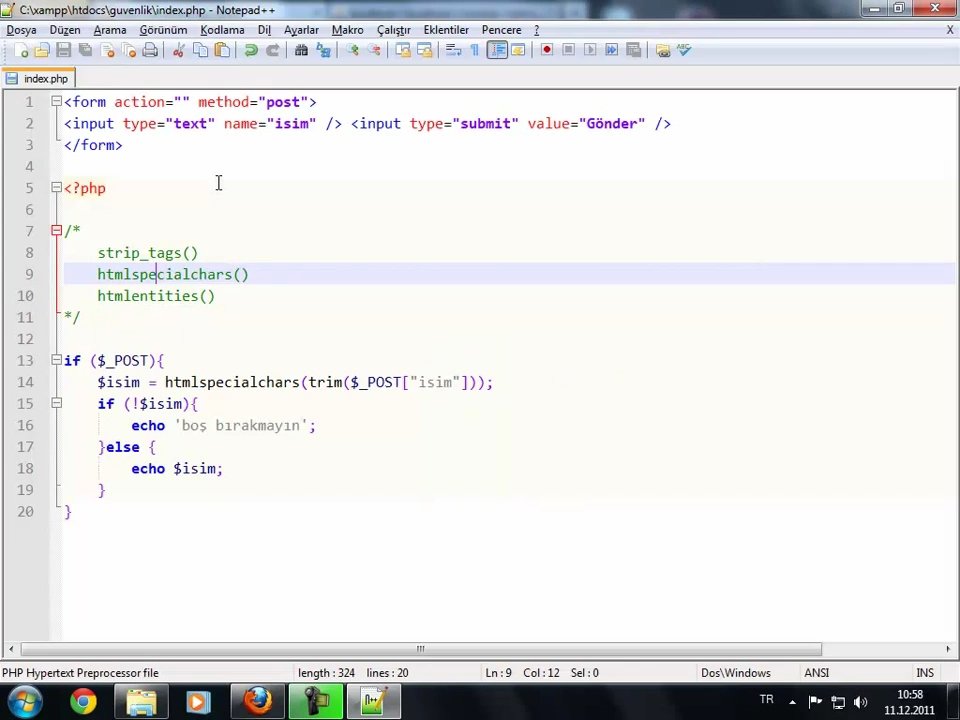Click ANSI encoding in status bar
The height and width of the screenshot is (720, 960).
pos(816,673)
